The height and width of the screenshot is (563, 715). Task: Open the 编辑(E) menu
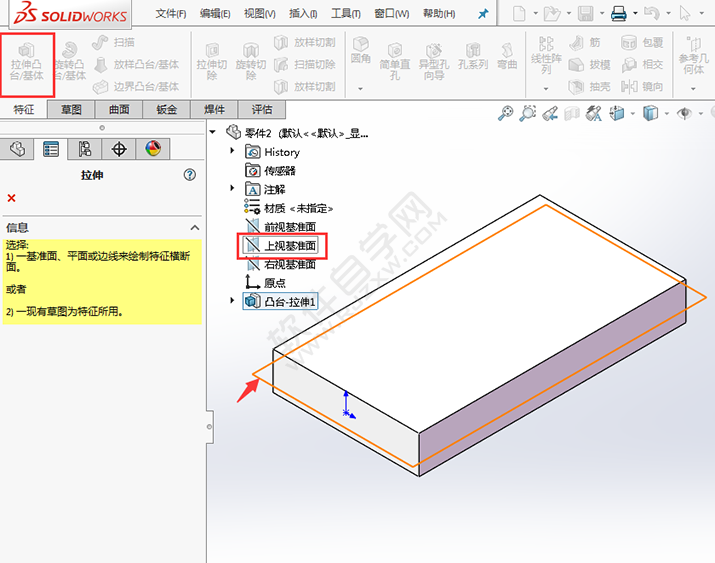(215, 14)
